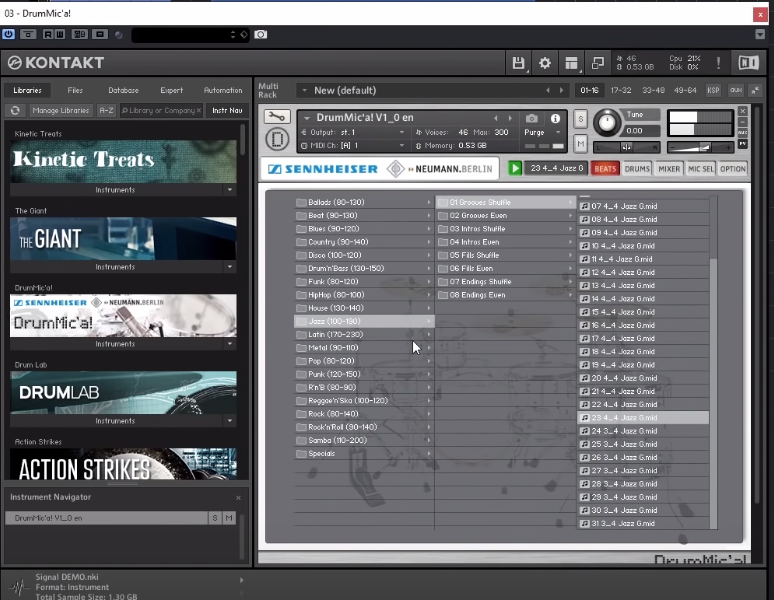Screen dimensions: 774x600
Task: Click the Manage Libraries button
Action: (60, 110)
